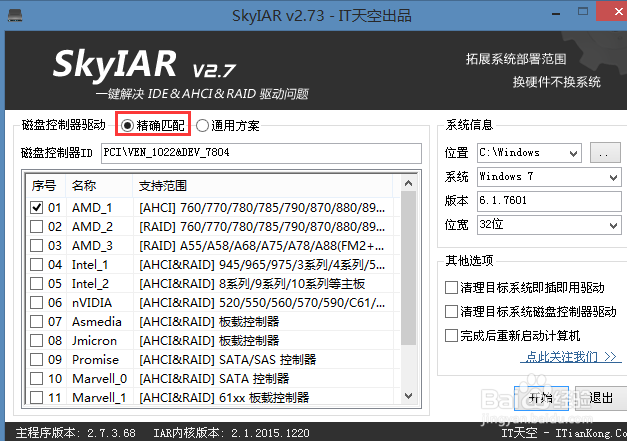Viewport: 627px width, 441px height.
Task: Click the SkyIAR app icon in title bar
Action: click(15, 16)
